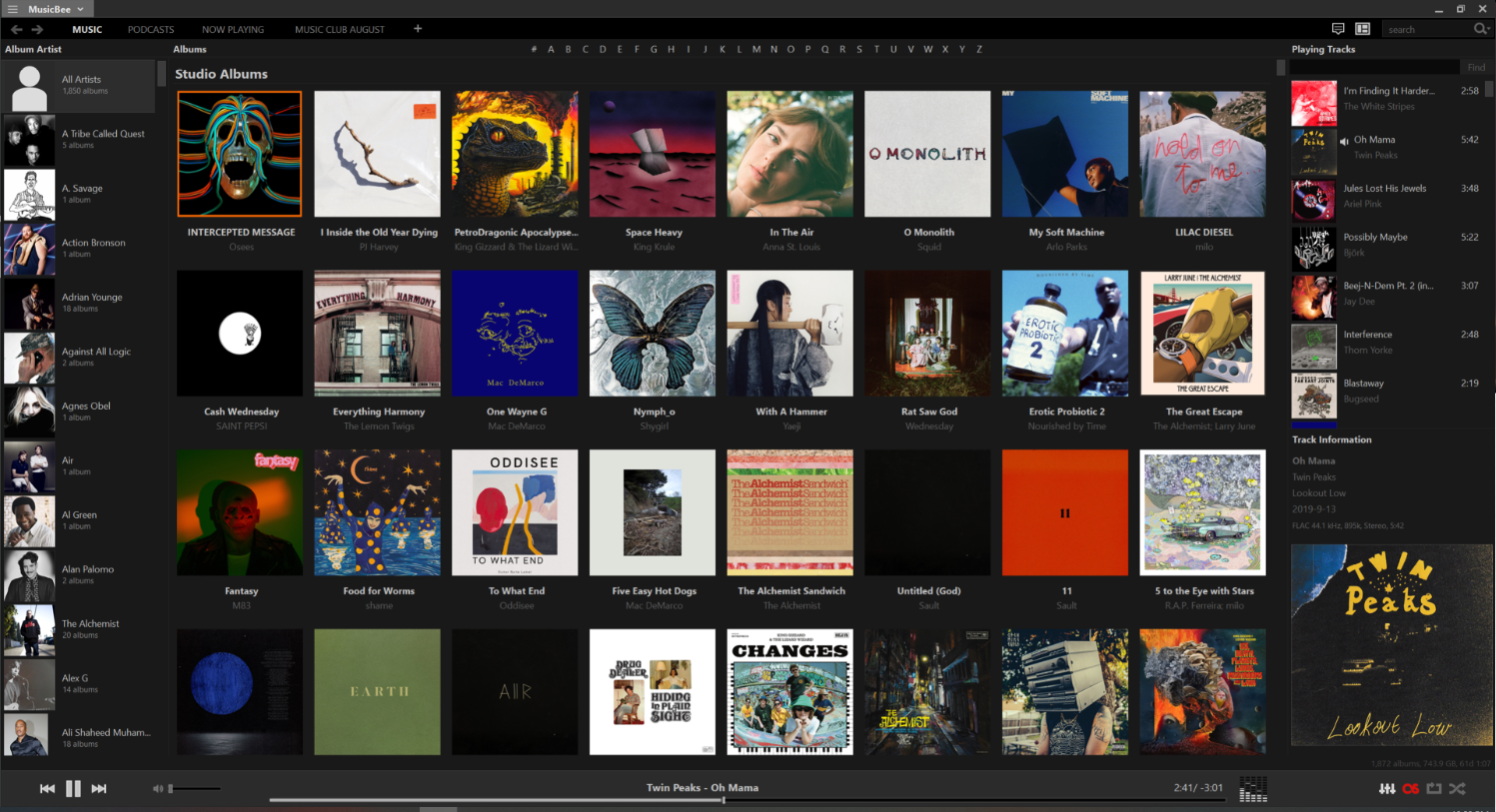Open the equalizer sliders icon

point(1387,789)
